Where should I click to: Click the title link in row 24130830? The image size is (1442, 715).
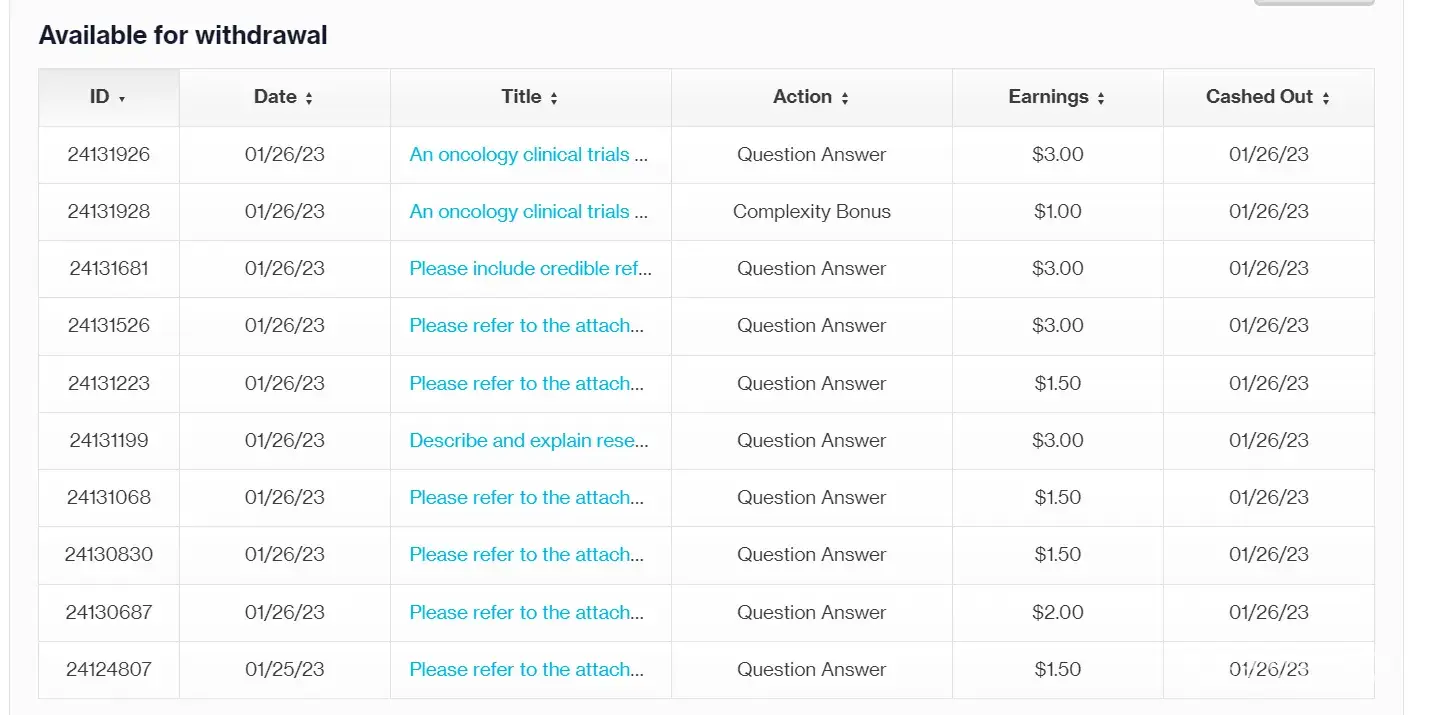point(527,555)
